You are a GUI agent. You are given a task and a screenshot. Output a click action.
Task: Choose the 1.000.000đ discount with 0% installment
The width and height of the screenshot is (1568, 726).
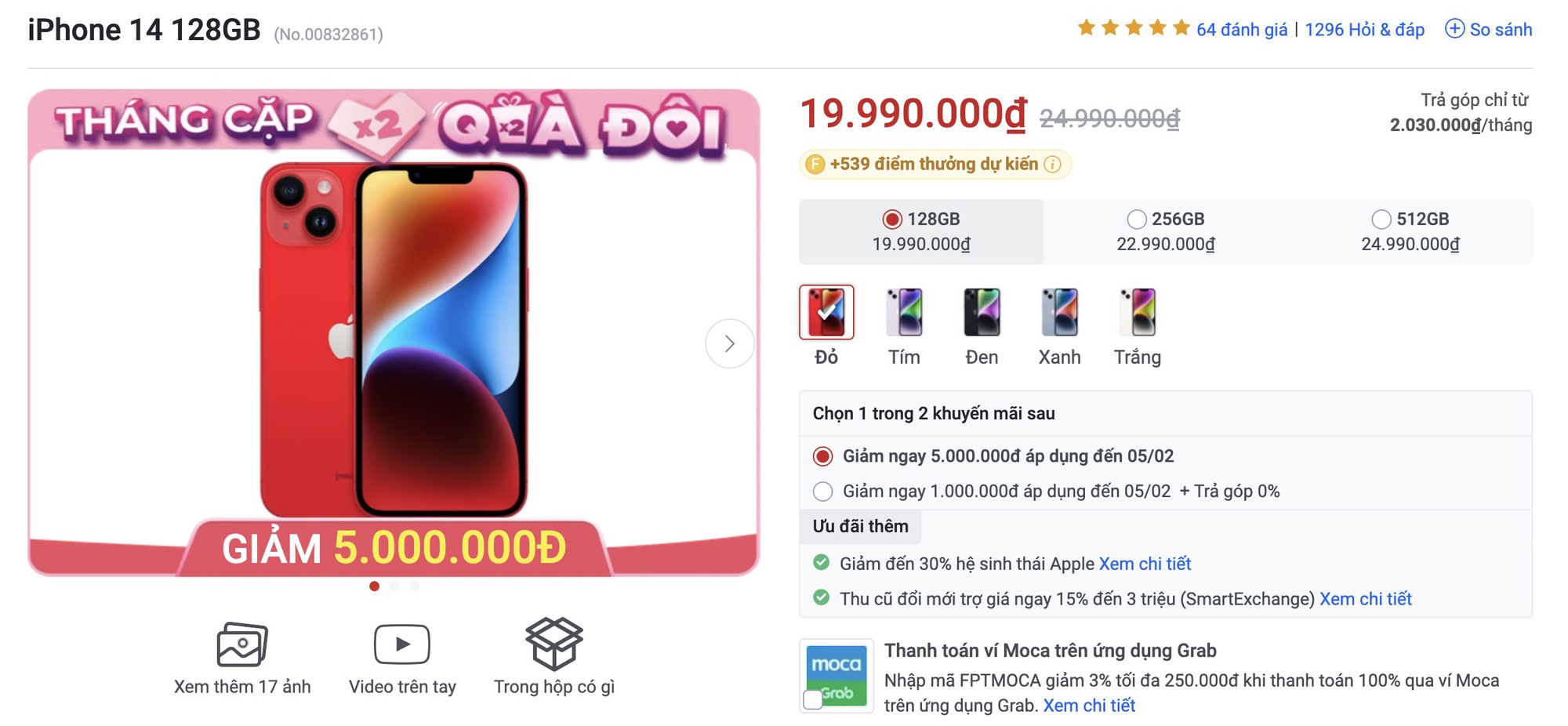(x=823, y=492)
